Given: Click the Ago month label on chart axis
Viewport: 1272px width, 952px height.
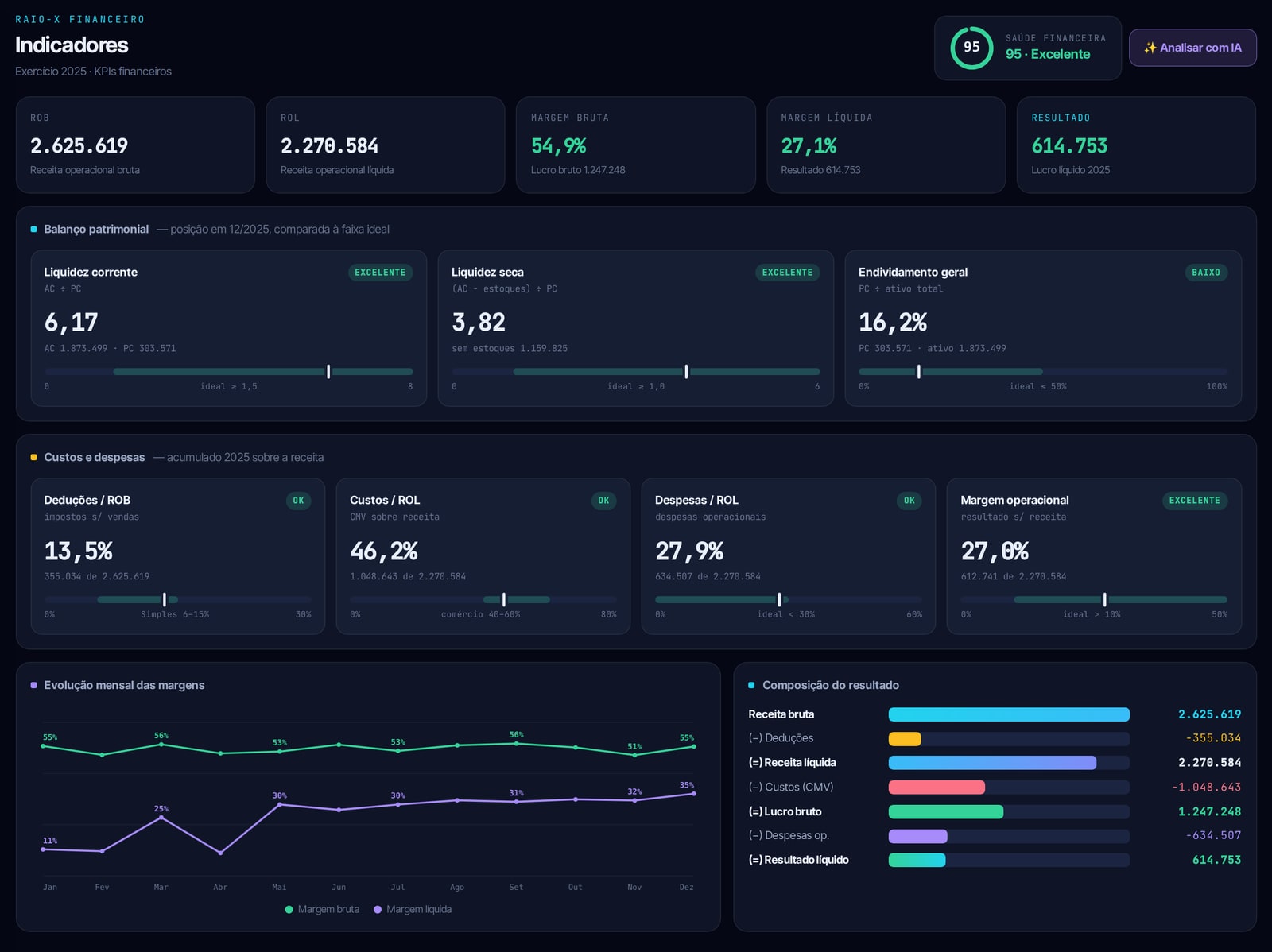Looking at the screenshot, I should coord(457,887).
